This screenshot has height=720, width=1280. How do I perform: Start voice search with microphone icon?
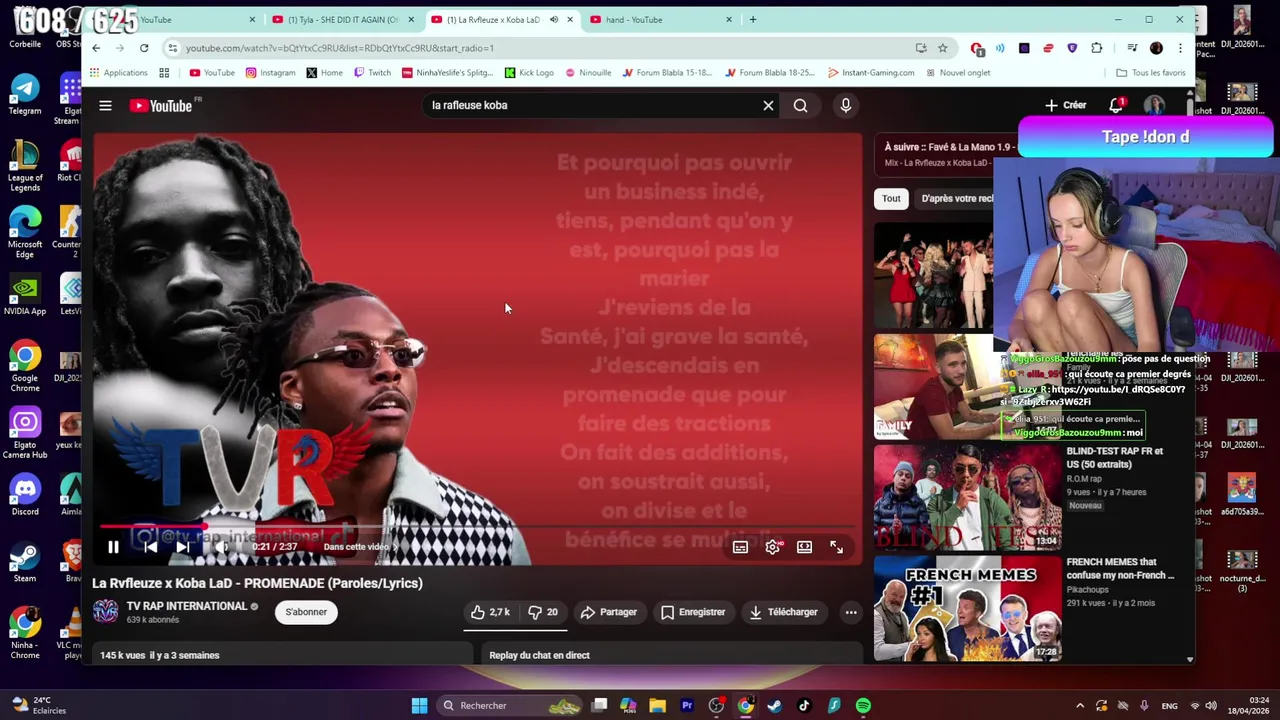[846, 105]
